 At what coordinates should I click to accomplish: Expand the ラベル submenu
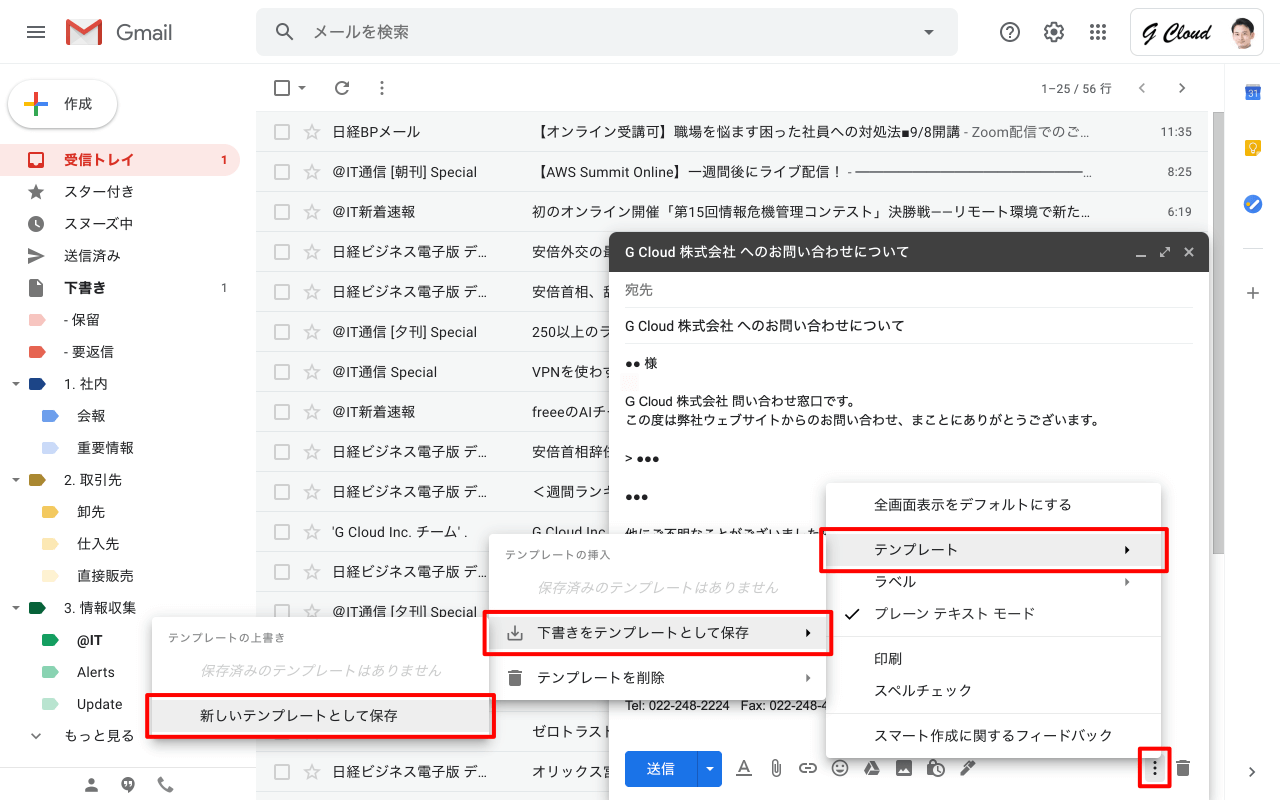(x=993, y=582)
